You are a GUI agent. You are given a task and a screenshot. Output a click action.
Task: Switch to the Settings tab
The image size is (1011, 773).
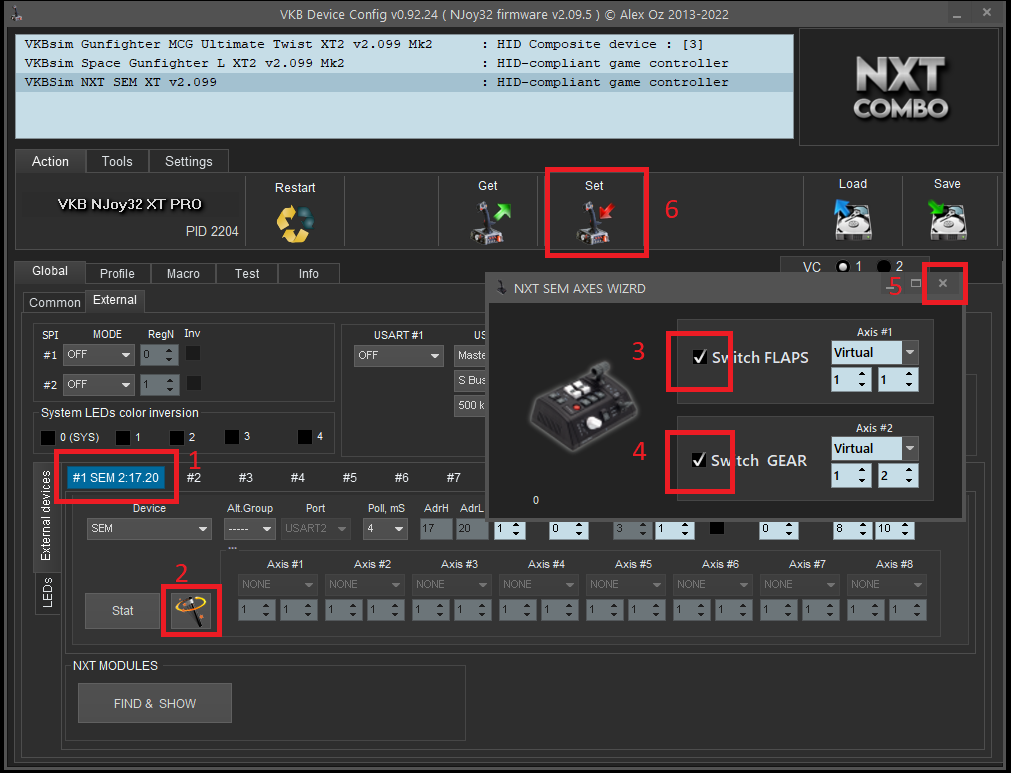(x=188, y=161)
